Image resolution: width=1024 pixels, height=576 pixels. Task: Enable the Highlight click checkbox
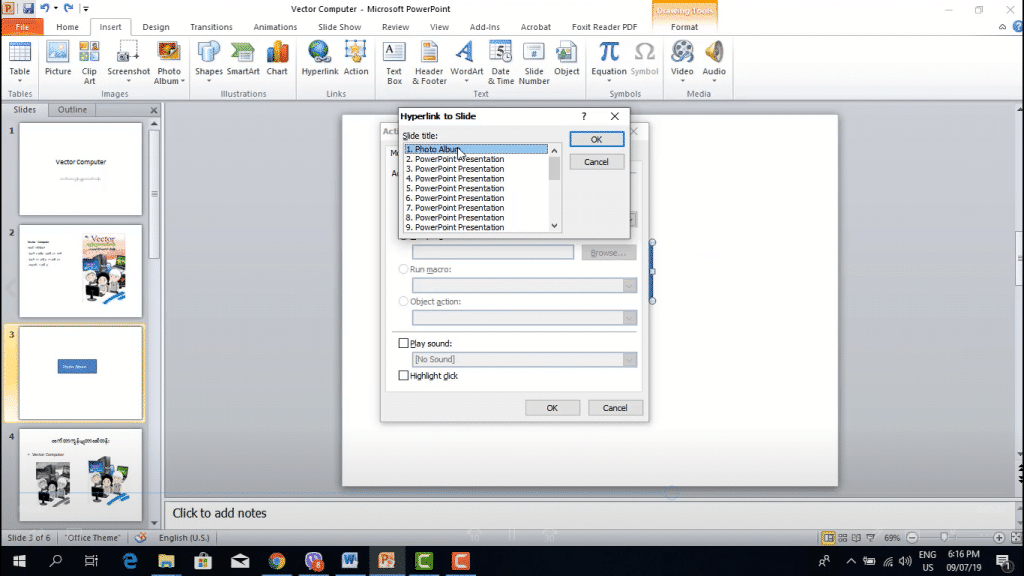click(403, 376)
